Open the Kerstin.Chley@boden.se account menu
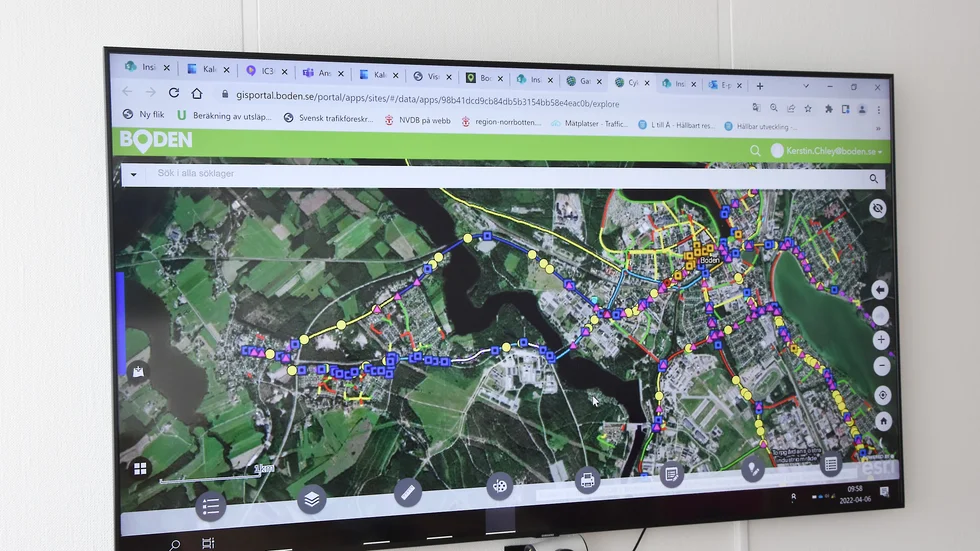The height and width of the screenshot is (551, 980). pyautogui.click(x=828, y=151)
